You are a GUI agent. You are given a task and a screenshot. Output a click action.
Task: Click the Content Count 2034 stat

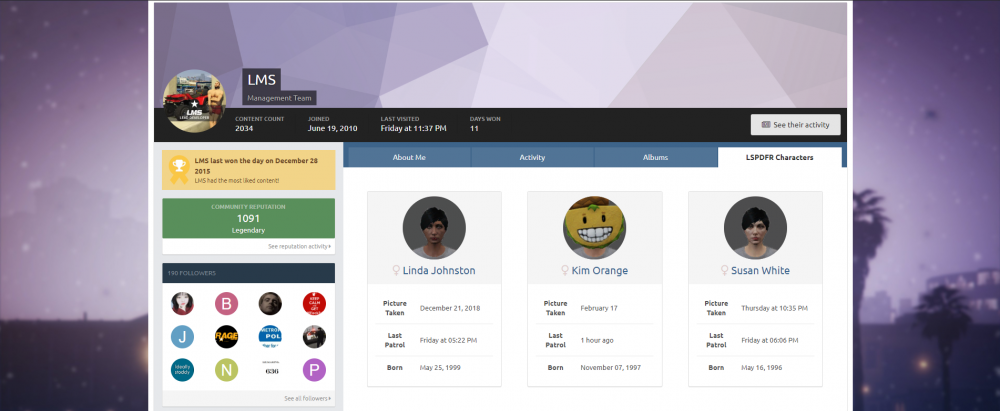[x=260, y=124]
